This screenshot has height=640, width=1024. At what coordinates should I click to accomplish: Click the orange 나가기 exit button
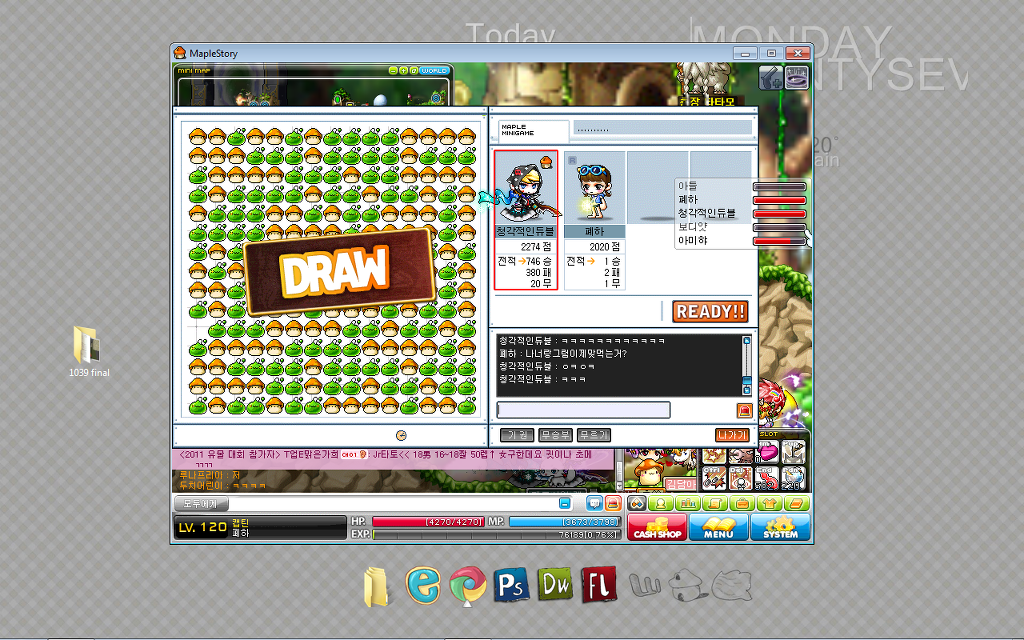pyautogui.click(x=732, y=435)
